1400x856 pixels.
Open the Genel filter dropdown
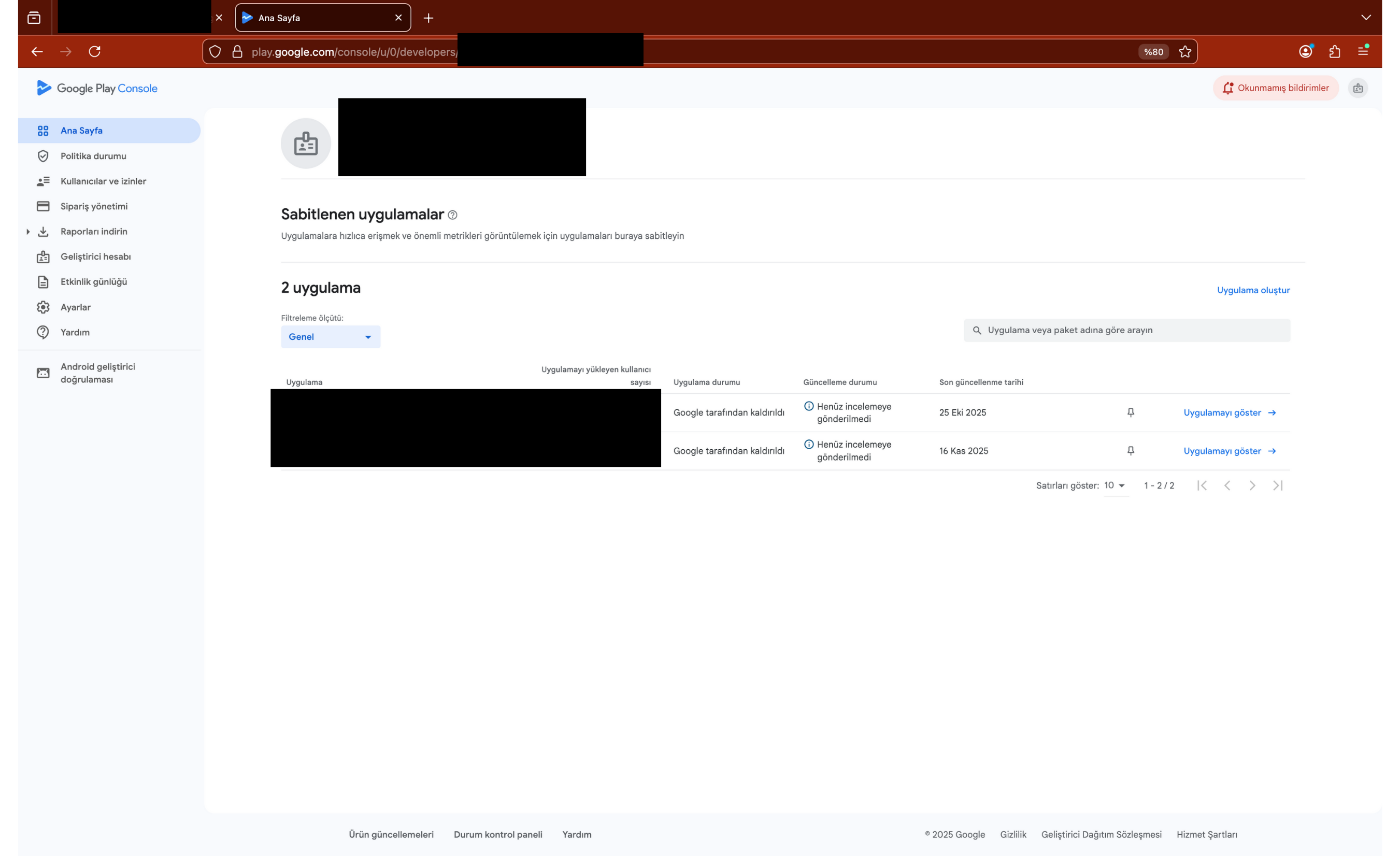pyautogui.click(x=331, y=337)
